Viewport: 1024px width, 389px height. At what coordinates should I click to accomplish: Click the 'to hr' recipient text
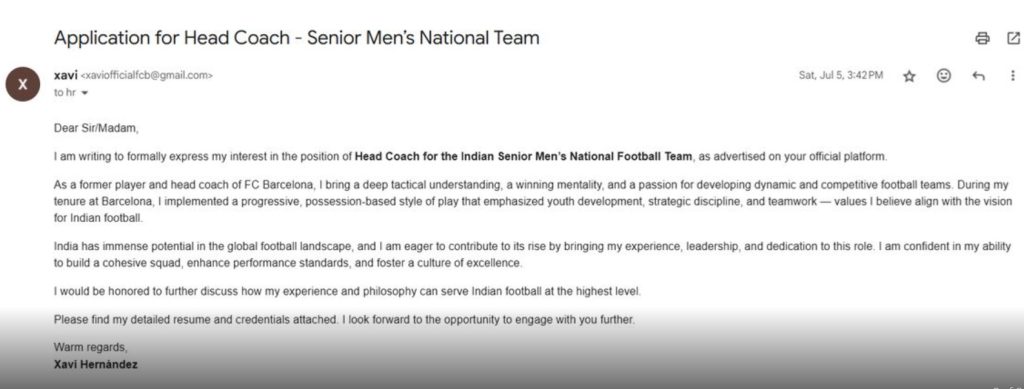click(x=65, y=93)
